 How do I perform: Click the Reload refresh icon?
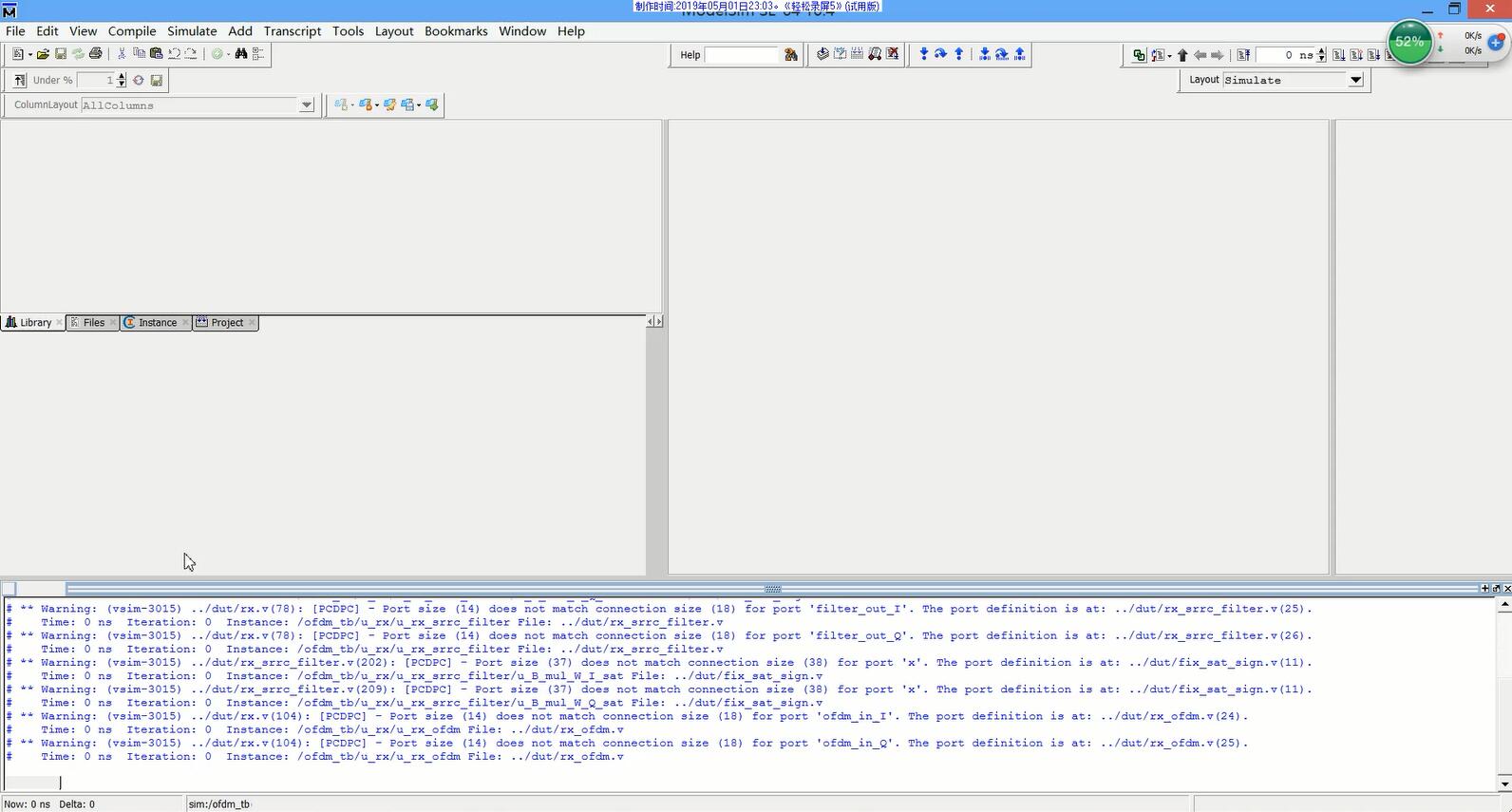78,54
